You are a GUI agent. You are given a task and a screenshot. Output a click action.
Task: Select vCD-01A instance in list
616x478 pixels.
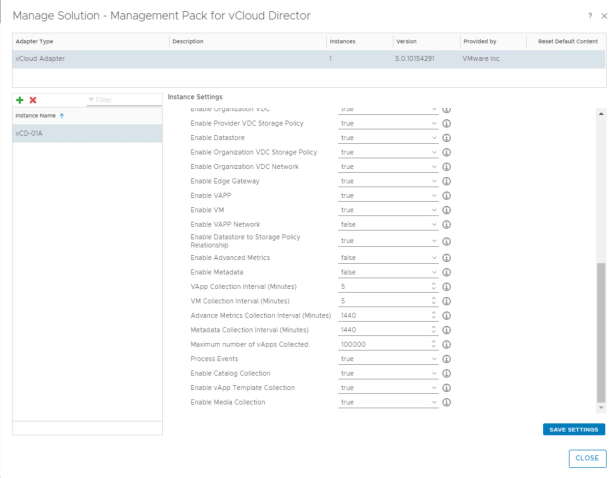tap(85, 133)
